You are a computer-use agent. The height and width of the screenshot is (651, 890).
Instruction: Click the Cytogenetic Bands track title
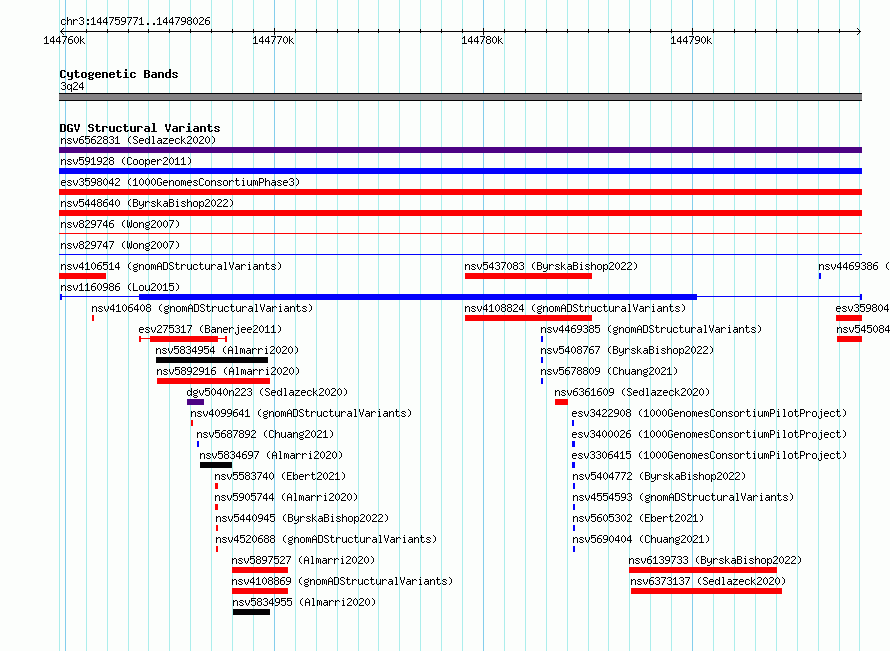click(119, 74)
